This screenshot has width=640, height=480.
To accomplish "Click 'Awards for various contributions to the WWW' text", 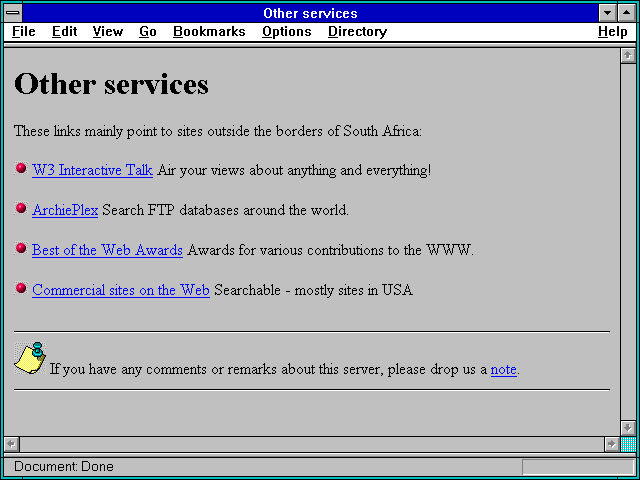I will [x=331, y=250].
